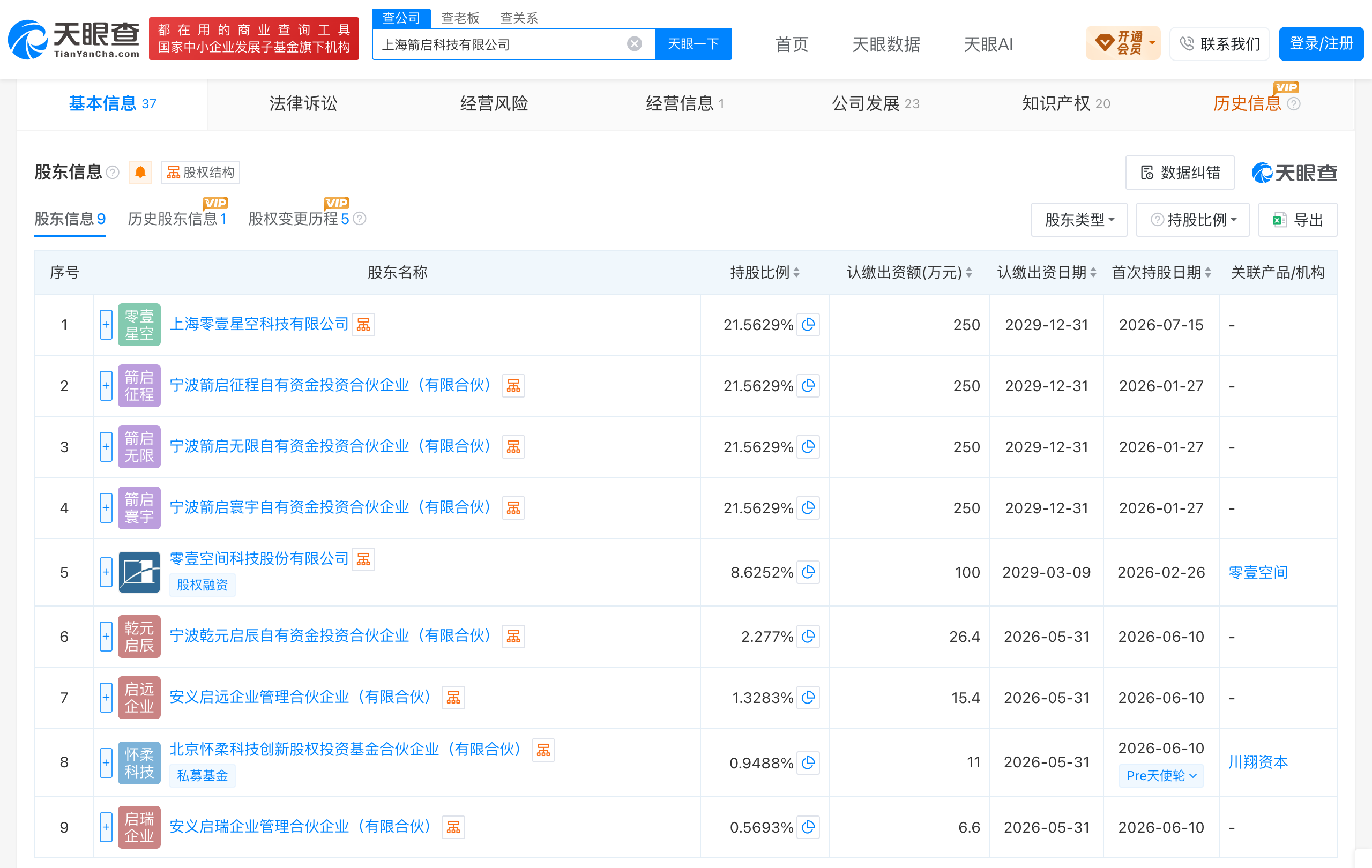Expand row 1 上海零壹星空 with plus button
The height and width of the screenshot is (868, 1372).
click(106, 325)
